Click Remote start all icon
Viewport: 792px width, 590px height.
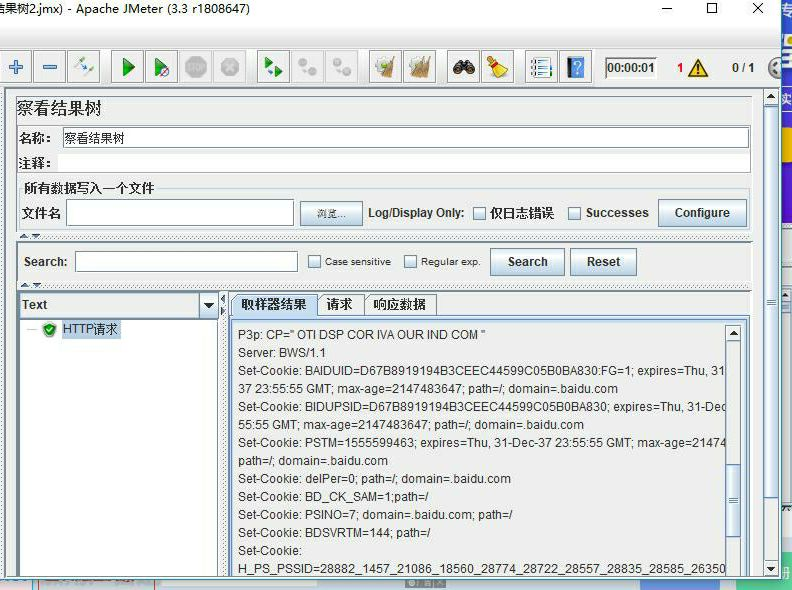coord(273,67)
